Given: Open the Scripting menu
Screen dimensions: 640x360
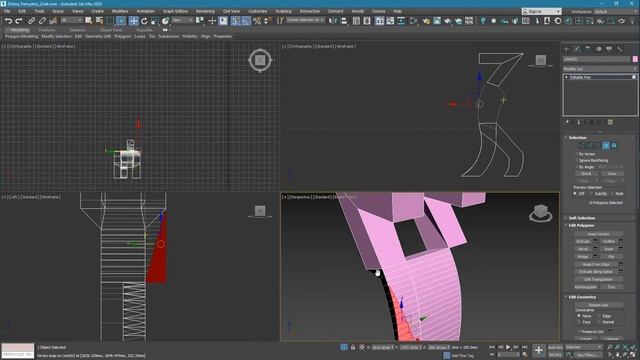Looking at the screenshot, I should 283,11.
